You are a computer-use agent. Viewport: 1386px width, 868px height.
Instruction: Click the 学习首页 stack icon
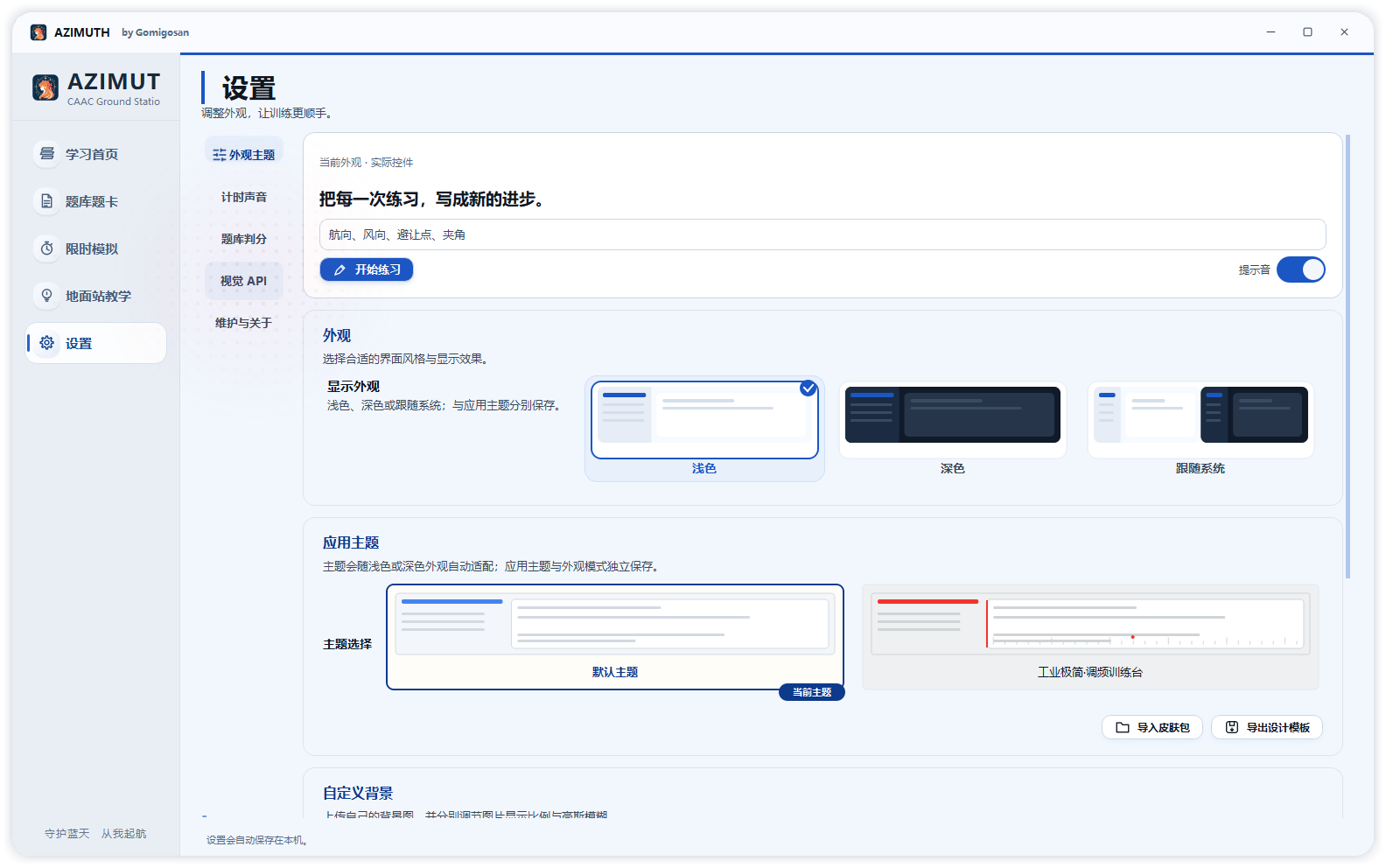click(x=47, y=154)
